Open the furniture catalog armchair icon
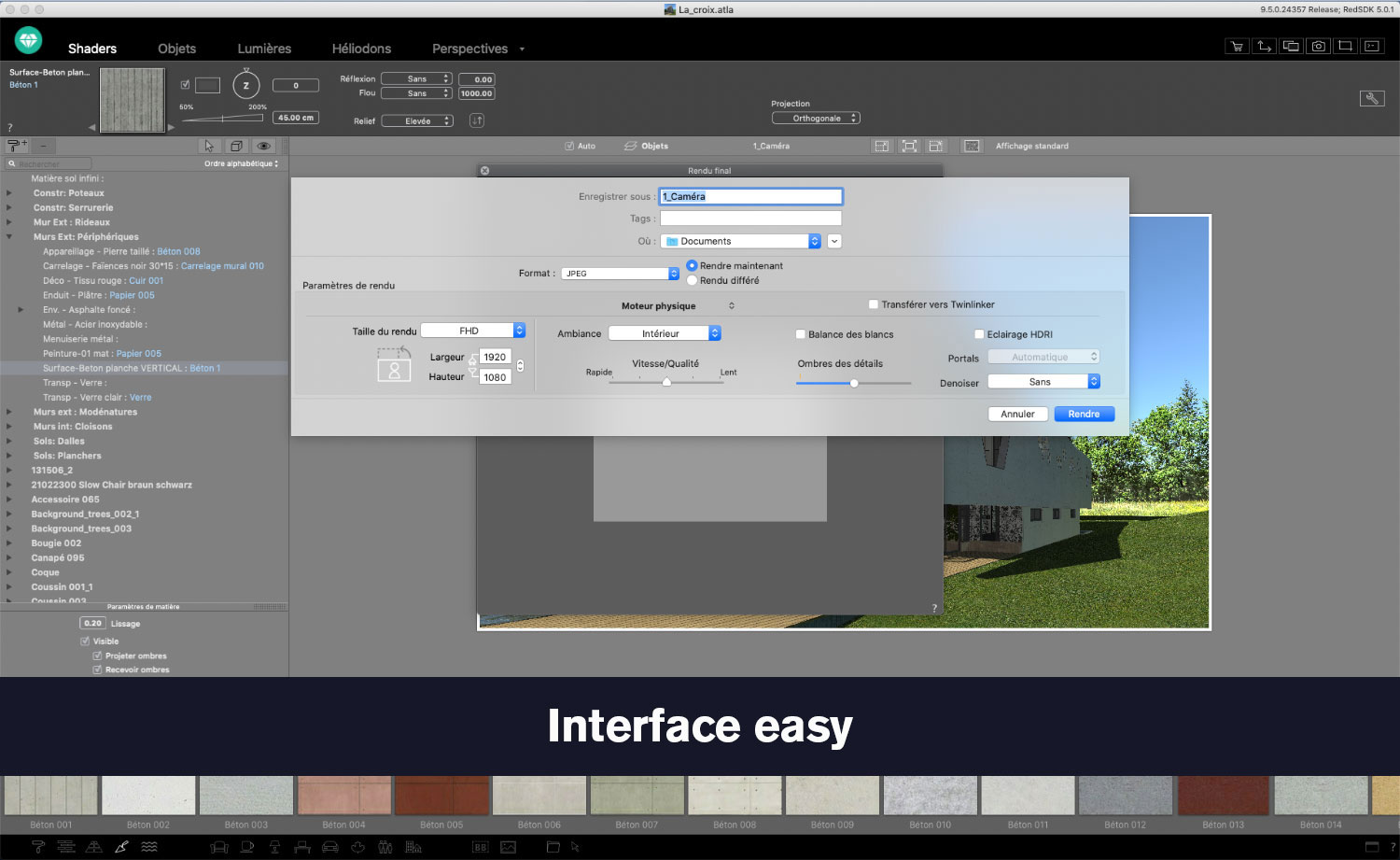The width and height of the screenshot is (1400, 860). click(220, 846)
